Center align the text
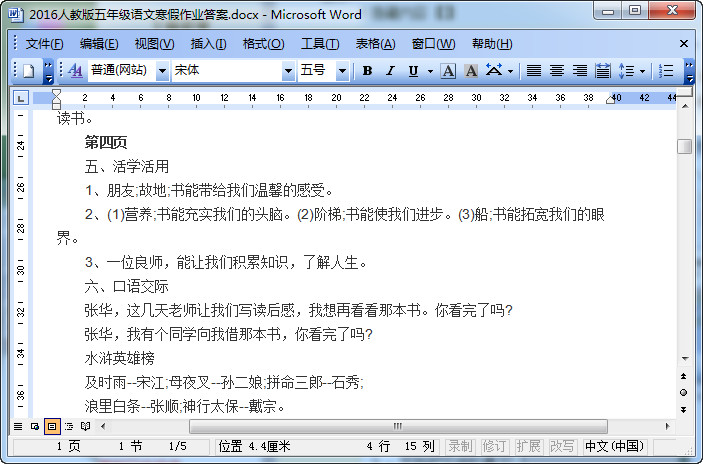Image resolution: width=703 pixels, height=464 pixels. [557, 71]
